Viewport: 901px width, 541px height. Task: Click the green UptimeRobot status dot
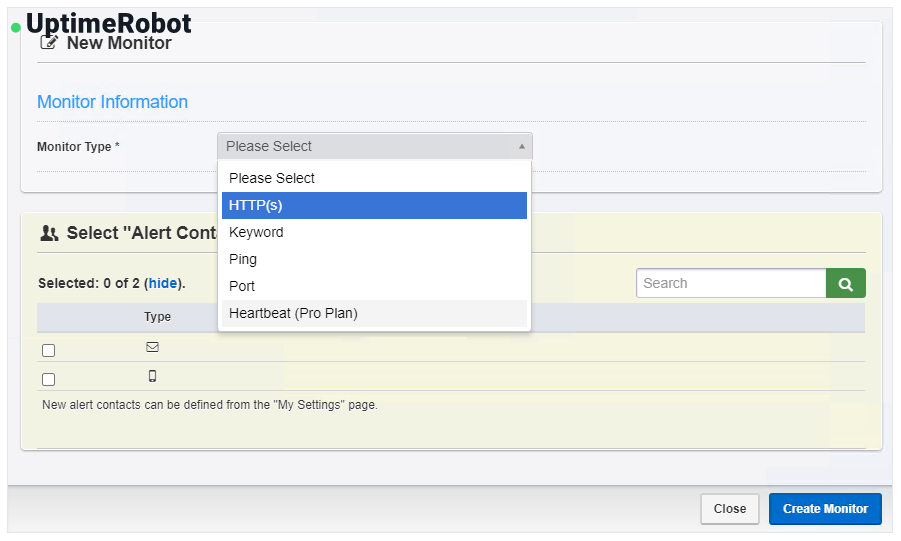tap(15, 28)
